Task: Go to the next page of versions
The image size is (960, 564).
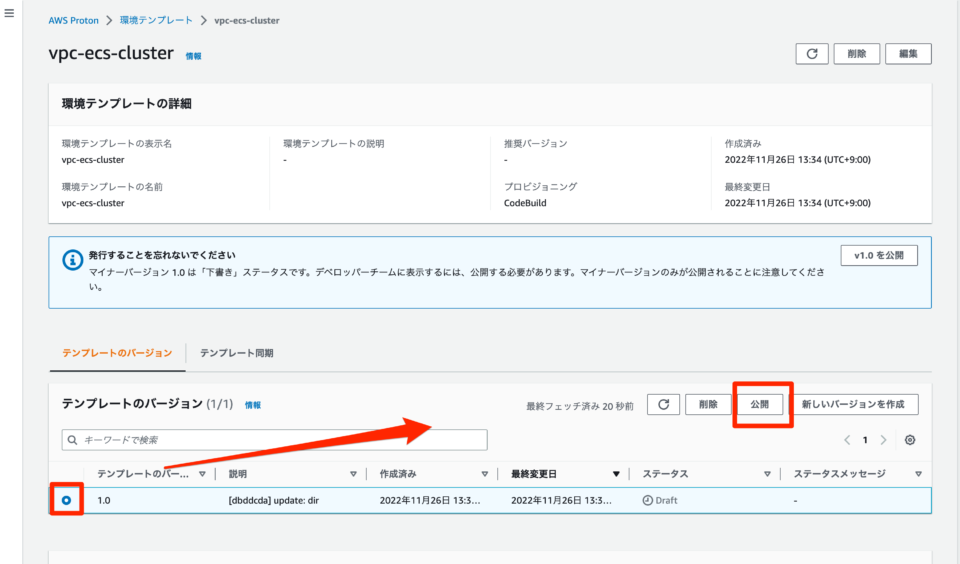Action: tap(883, 440)
